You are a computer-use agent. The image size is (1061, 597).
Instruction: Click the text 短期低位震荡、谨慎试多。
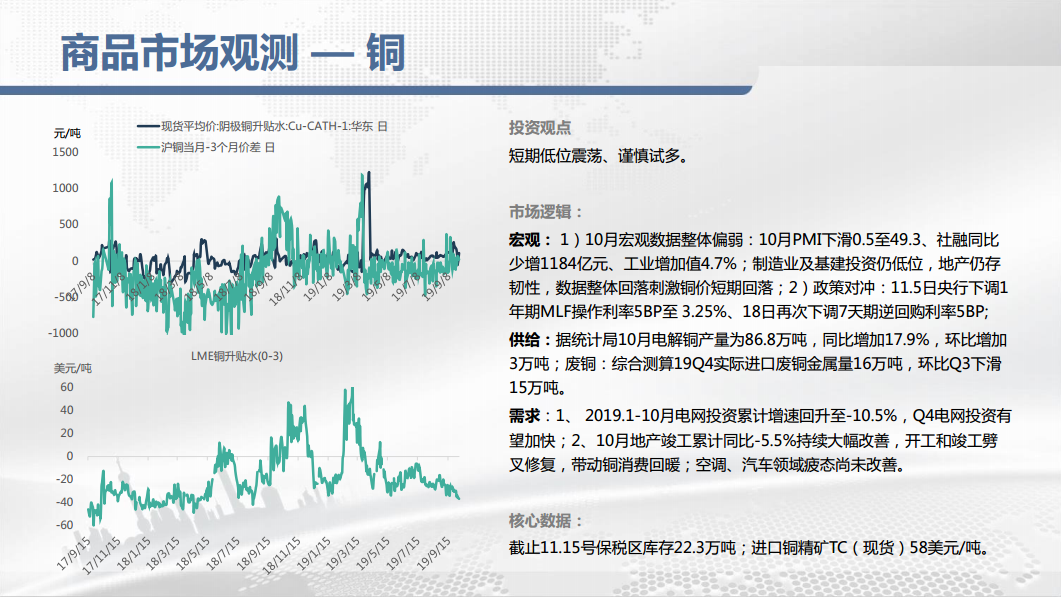[598, 156]
